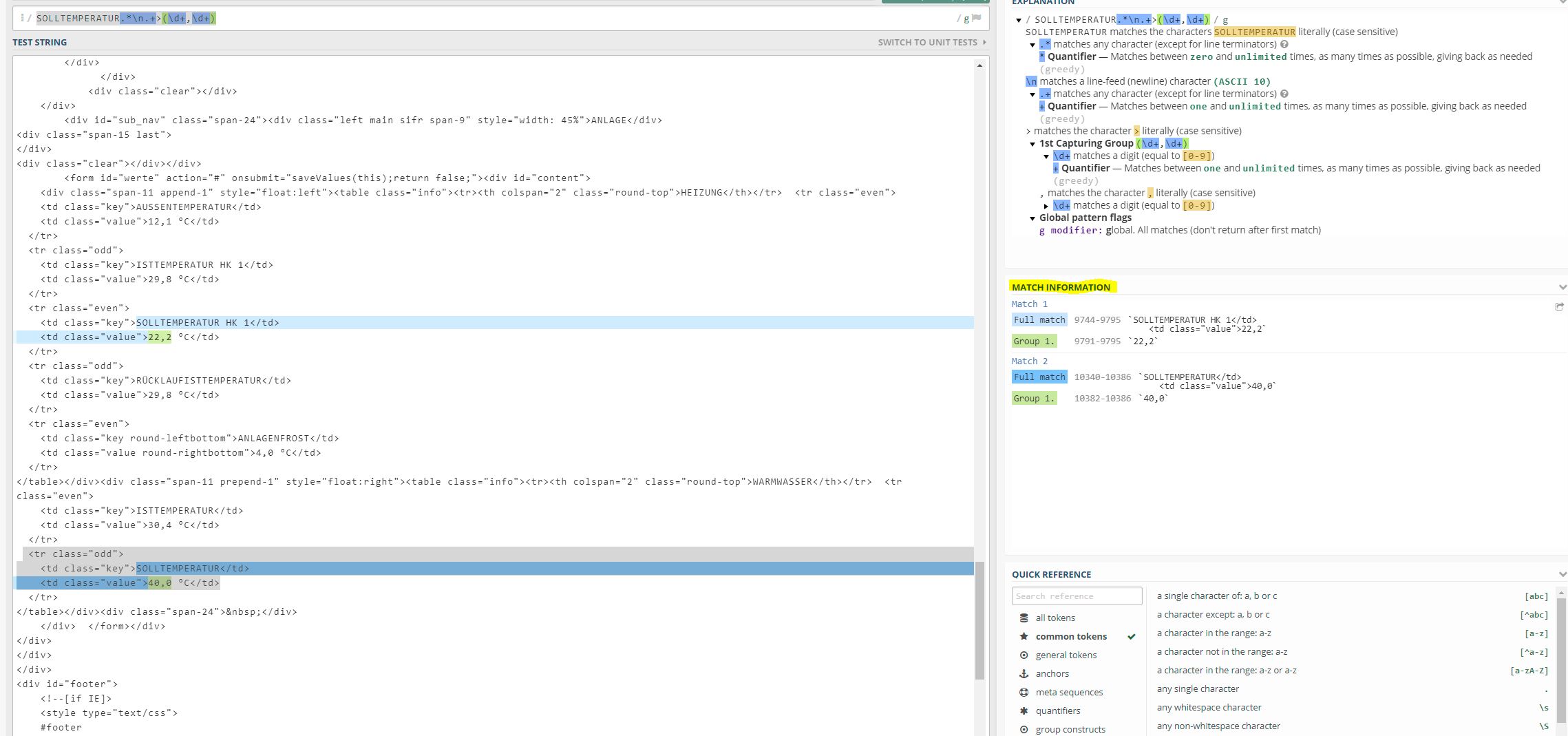The image size is (1568, 736).
Task: Click the highlighted 22,2 match in the test string
Action: [x=160, y=337]
